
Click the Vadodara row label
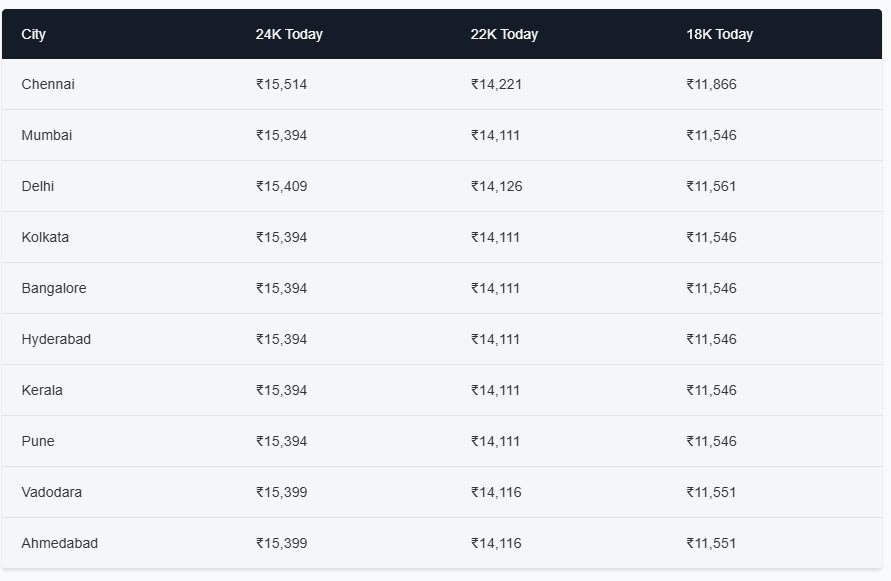[52, 492]
